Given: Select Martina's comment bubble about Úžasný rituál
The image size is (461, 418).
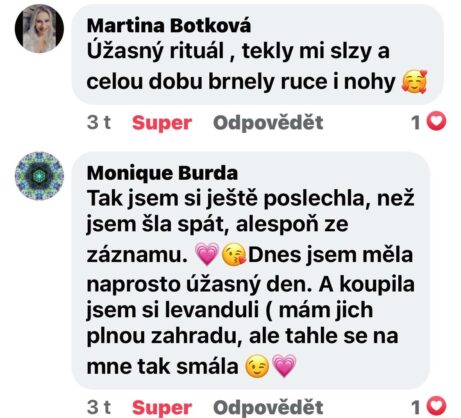Looking at the screenshot, I should click(258, 55).
